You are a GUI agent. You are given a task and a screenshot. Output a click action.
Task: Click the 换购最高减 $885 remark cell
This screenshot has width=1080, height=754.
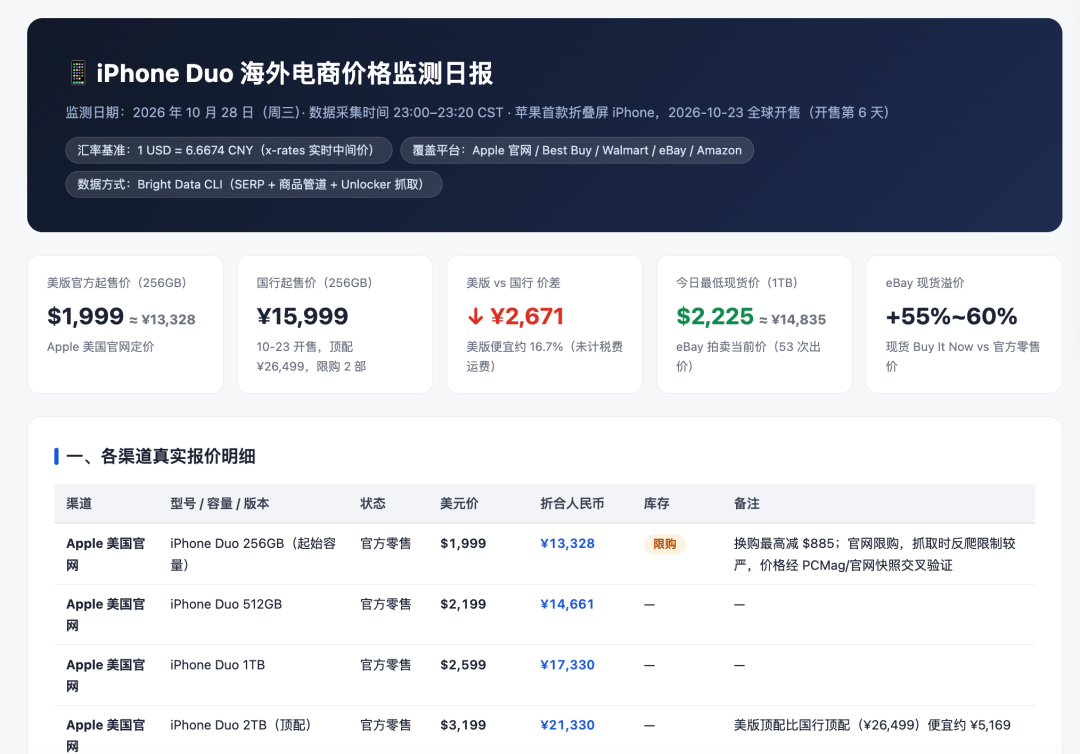(x=875, y=554)
